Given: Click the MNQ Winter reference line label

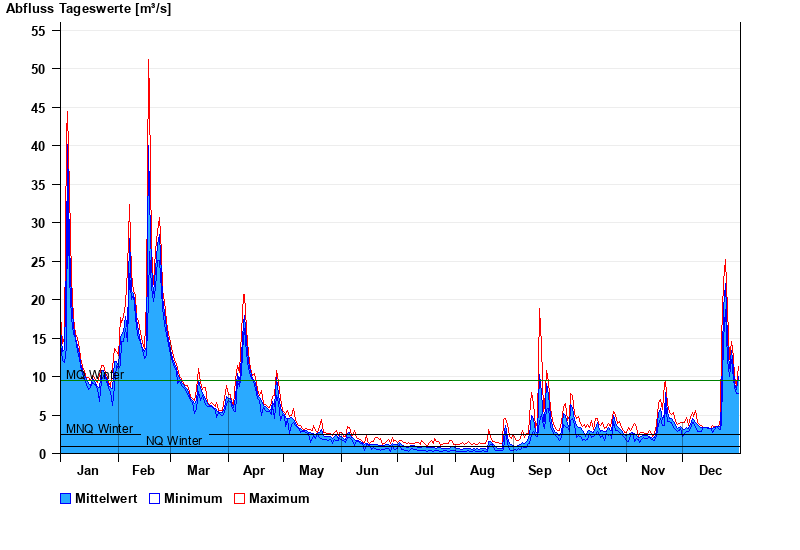Looking at the screenshot, I should [x=99, y=429].
